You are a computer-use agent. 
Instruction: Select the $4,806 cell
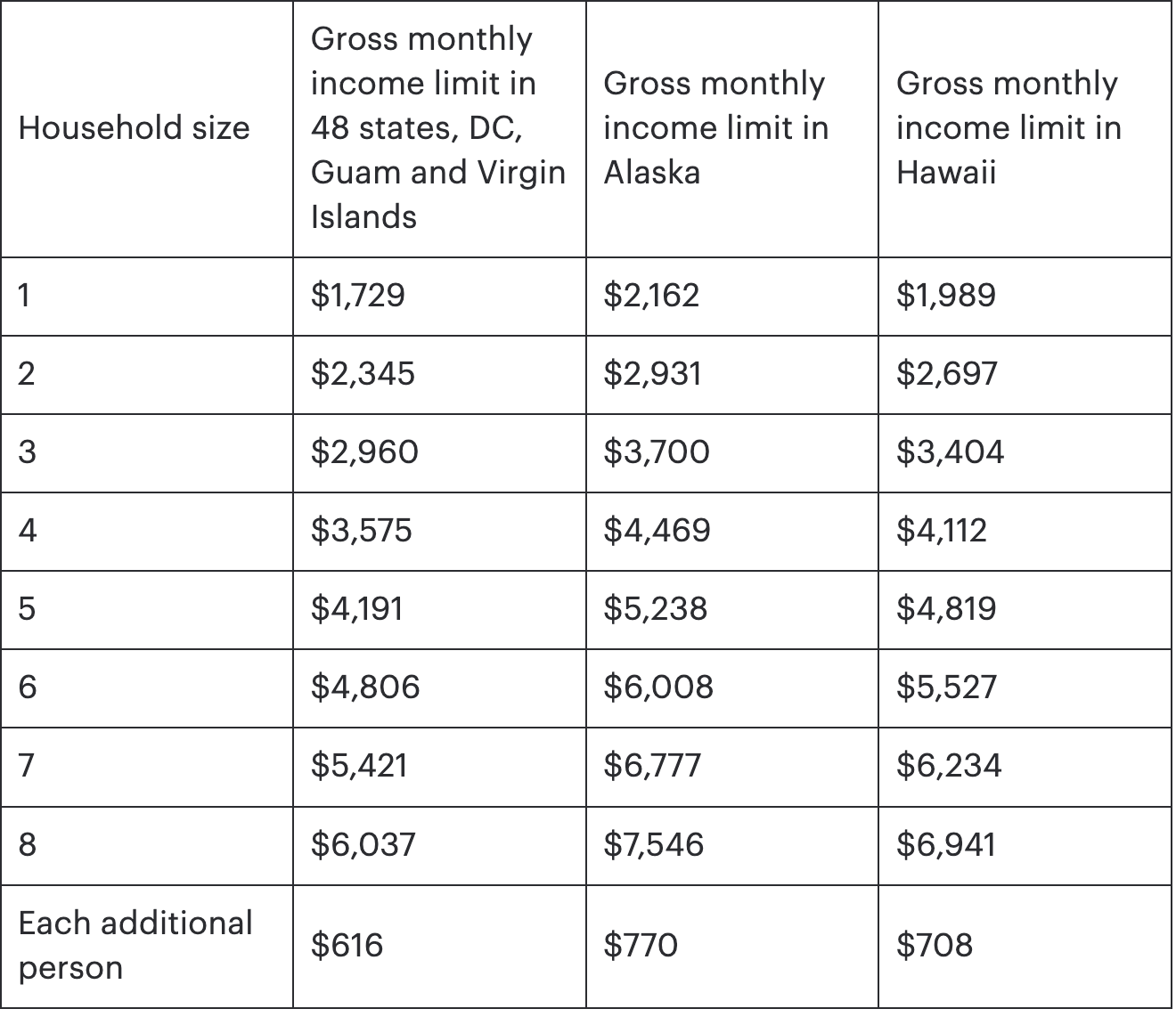coord(365,687)
